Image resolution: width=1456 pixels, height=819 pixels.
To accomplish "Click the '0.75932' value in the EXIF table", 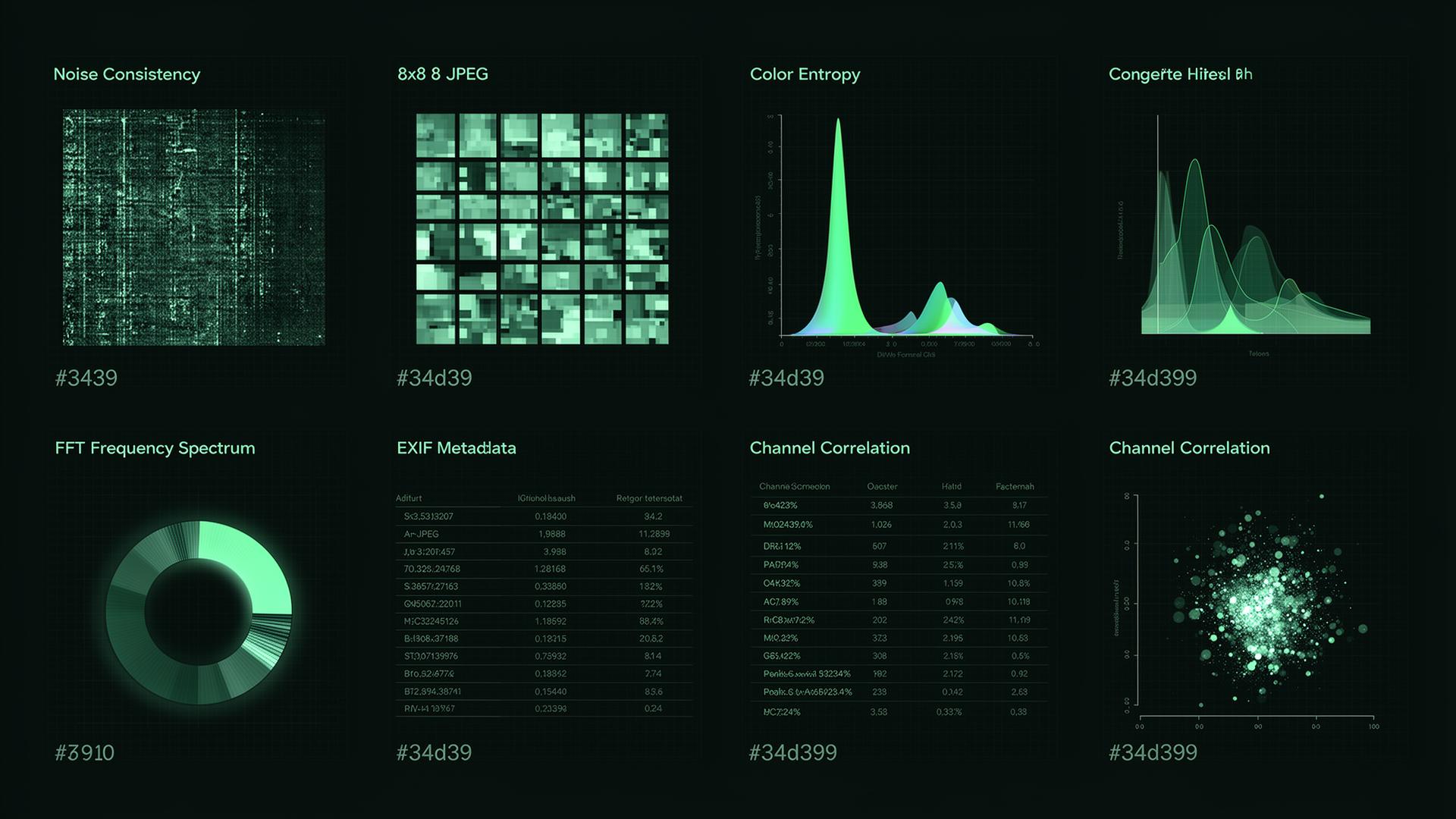I will pyautogui.click(x=550, y=656).
